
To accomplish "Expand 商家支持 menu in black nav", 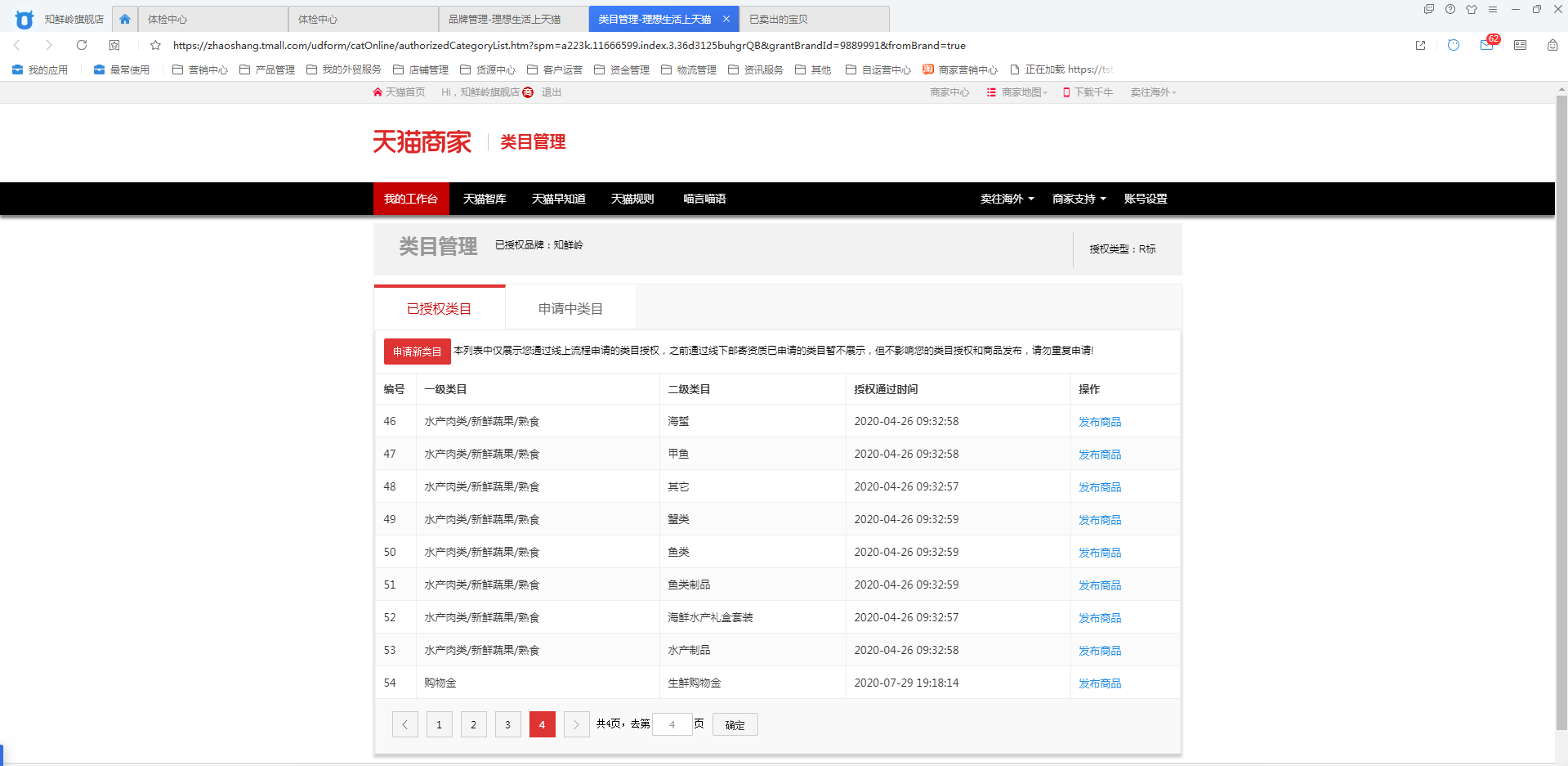I will pos(1079,199).
